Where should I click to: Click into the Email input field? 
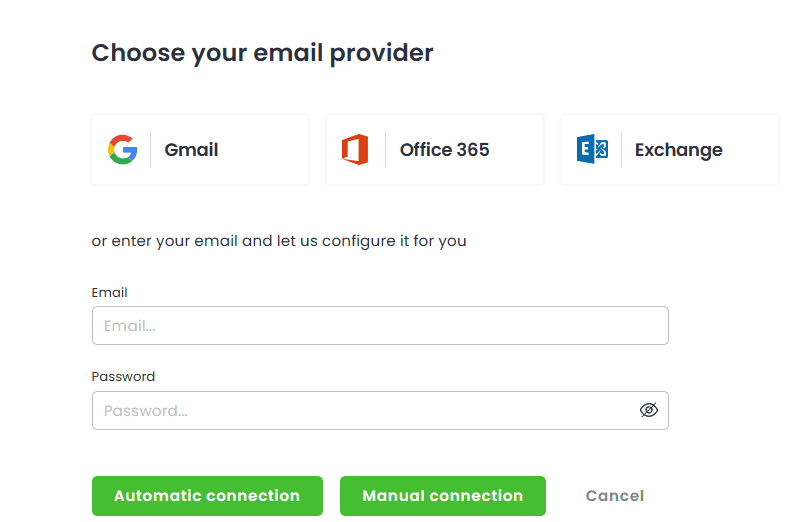pos(380,326)
